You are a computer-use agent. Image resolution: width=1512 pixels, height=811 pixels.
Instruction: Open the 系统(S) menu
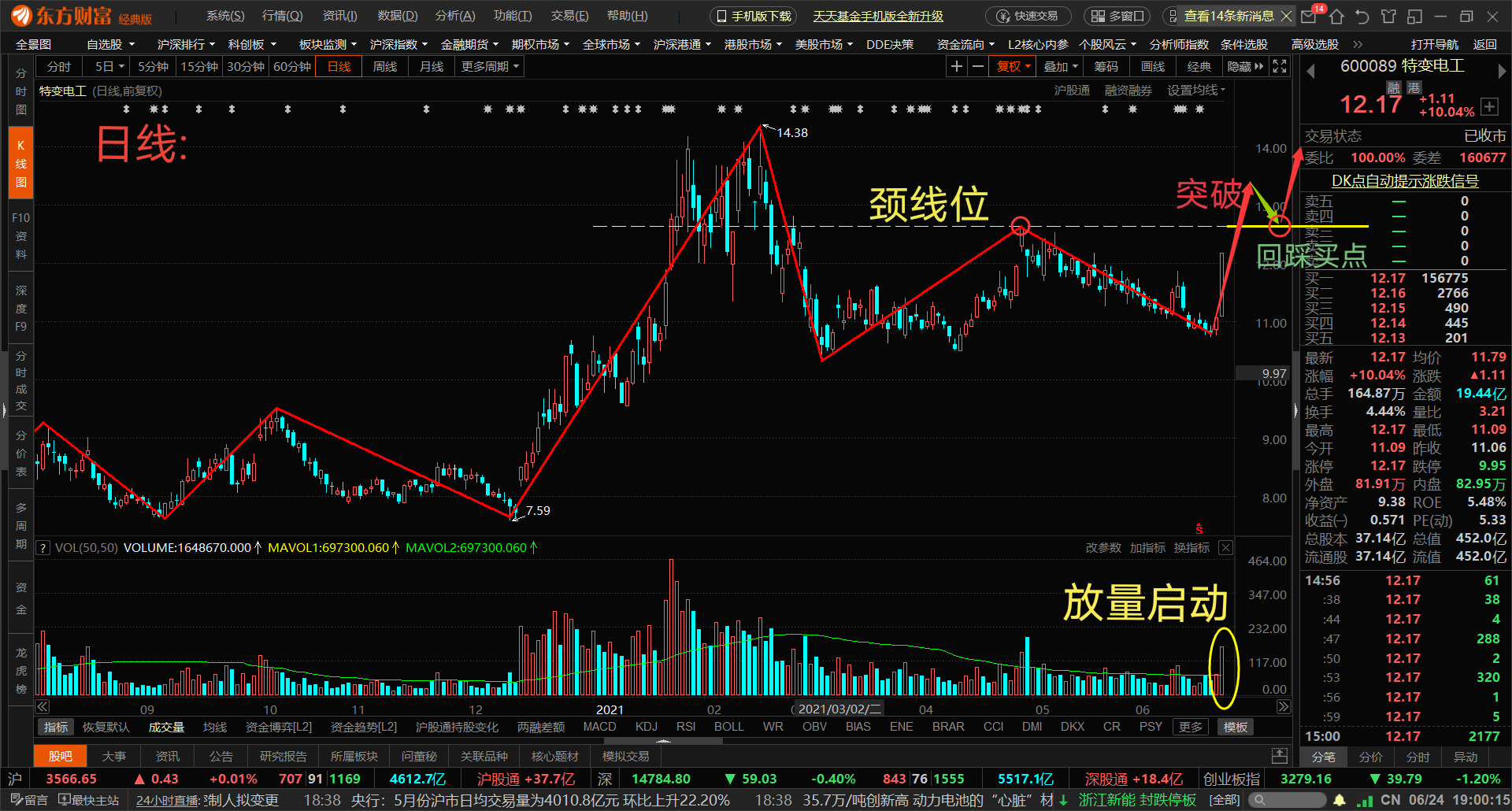point(225,16)
